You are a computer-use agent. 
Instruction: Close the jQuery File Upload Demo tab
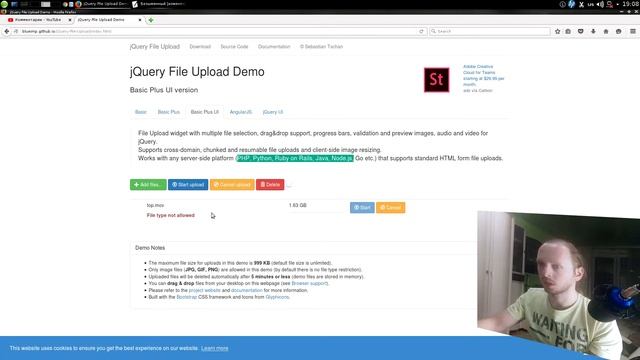point(140,20)
